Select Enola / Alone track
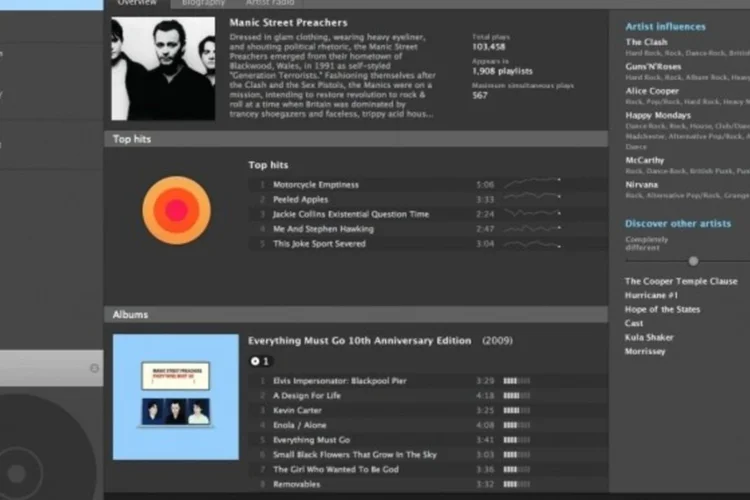The width and height of the screenshot is (750, 500). tap(299, 425)
